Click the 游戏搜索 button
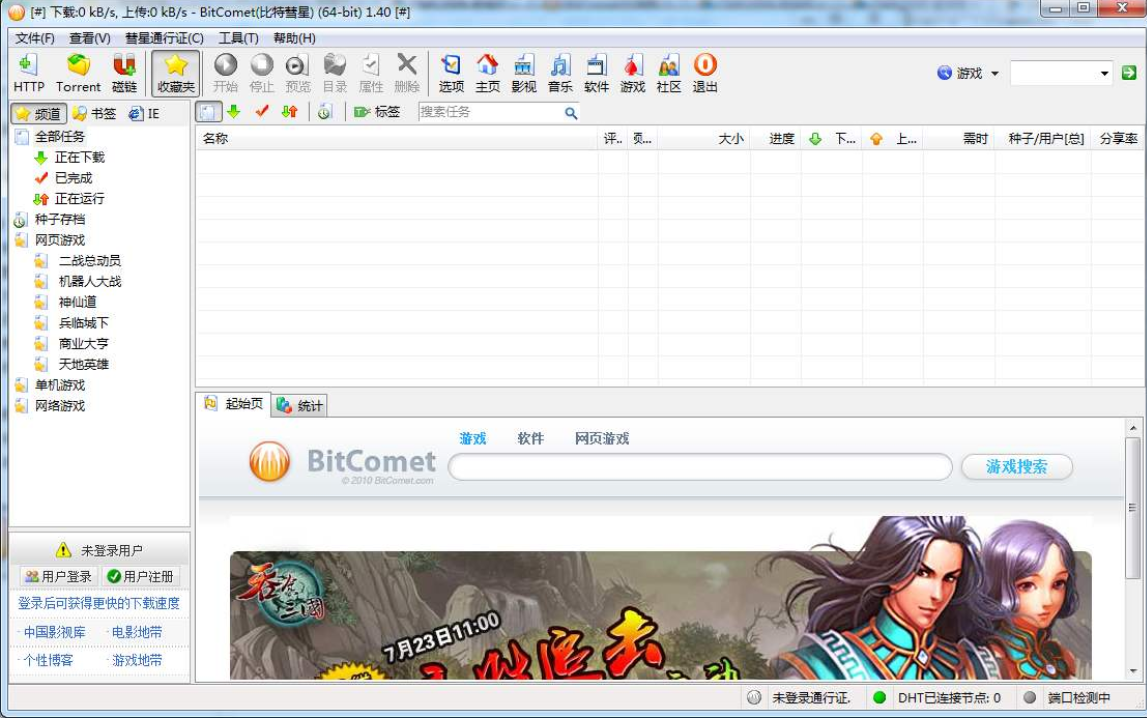 1017,466
